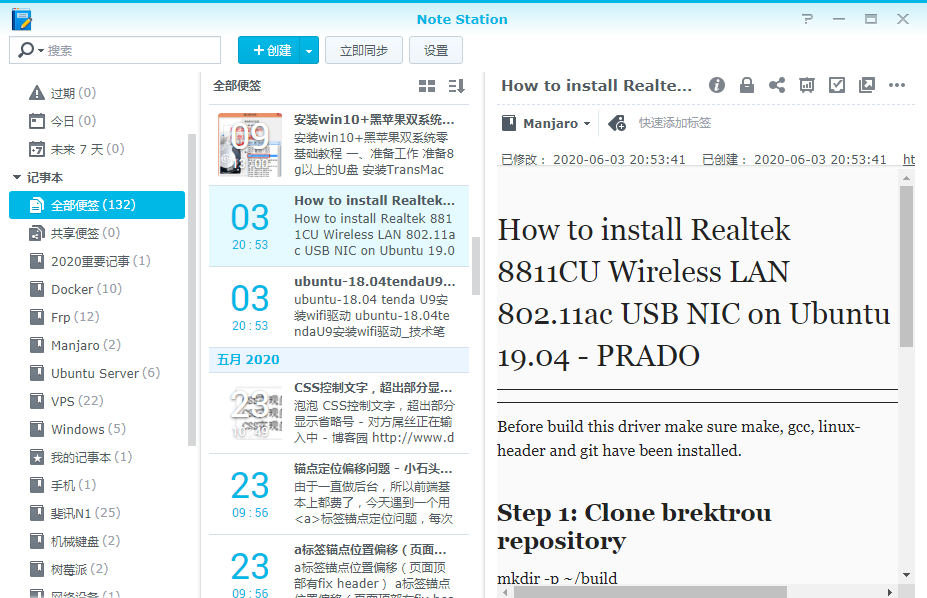The width and height of the screenshot is (927, 598).
Task: Click the share note icon
Action: (777, 86)
